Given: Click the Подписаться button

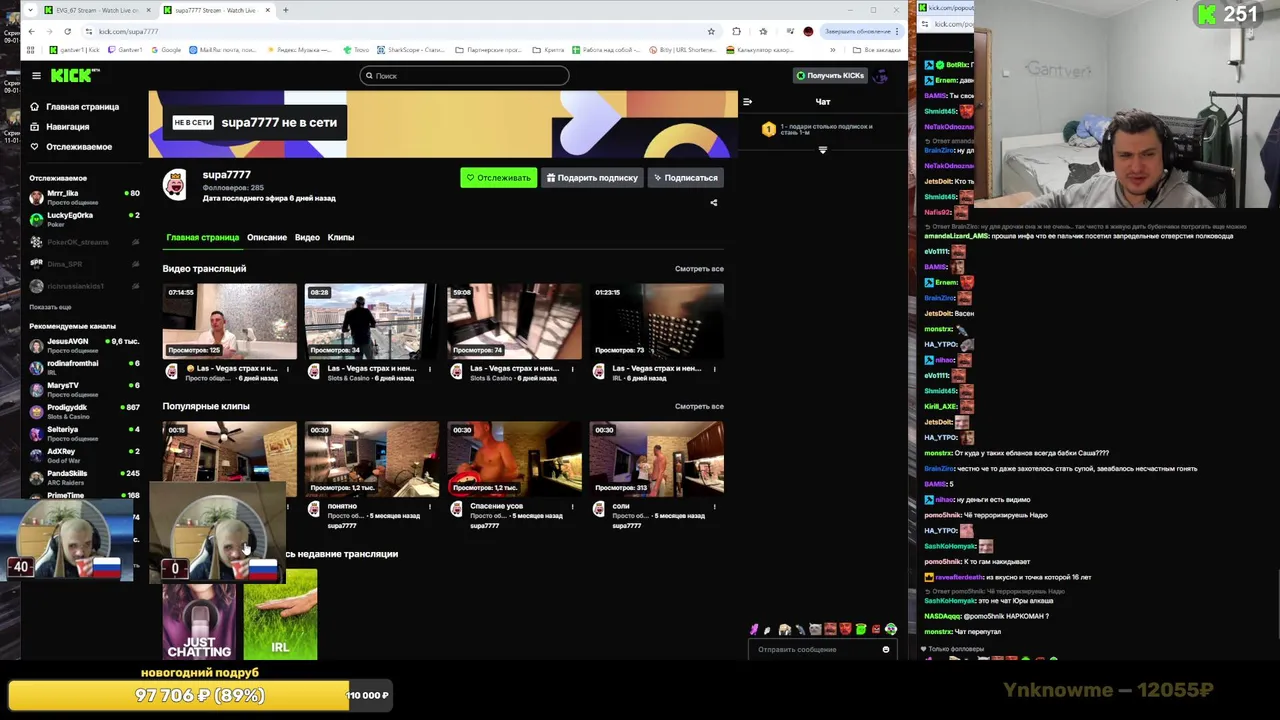Looking at the screenshot, I should tap(686, 178).
